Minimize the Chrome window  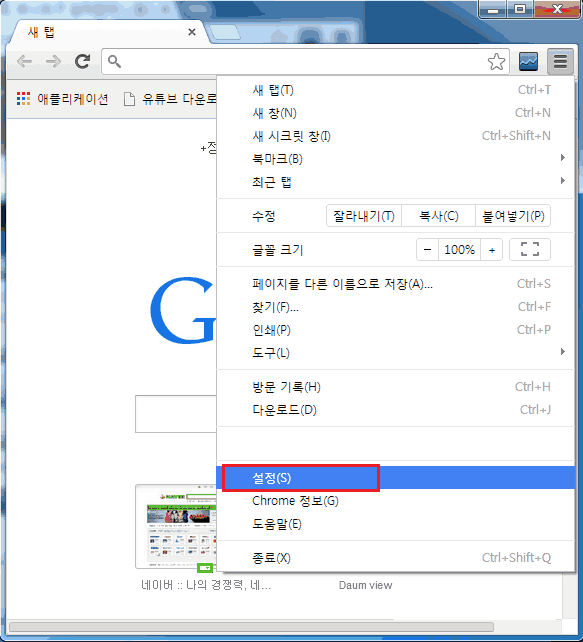click(493, 9)
